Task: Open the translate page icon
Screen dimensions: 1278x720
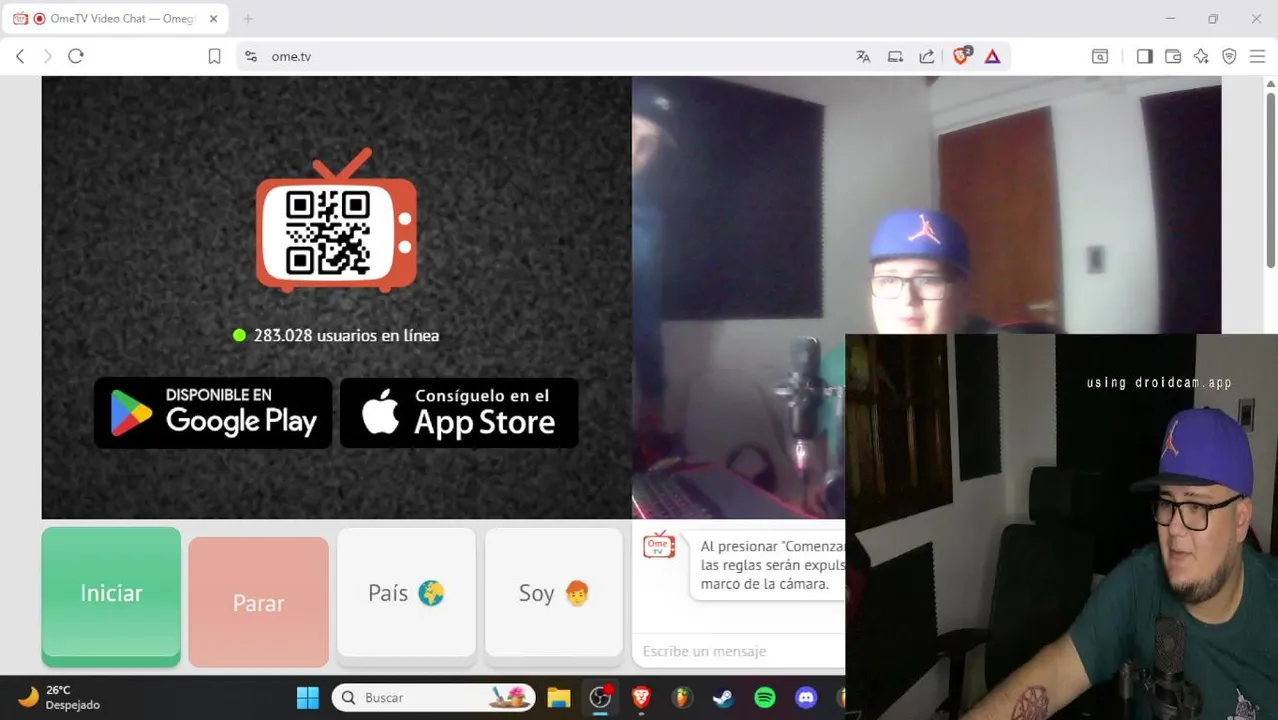Action: (863, 57)
